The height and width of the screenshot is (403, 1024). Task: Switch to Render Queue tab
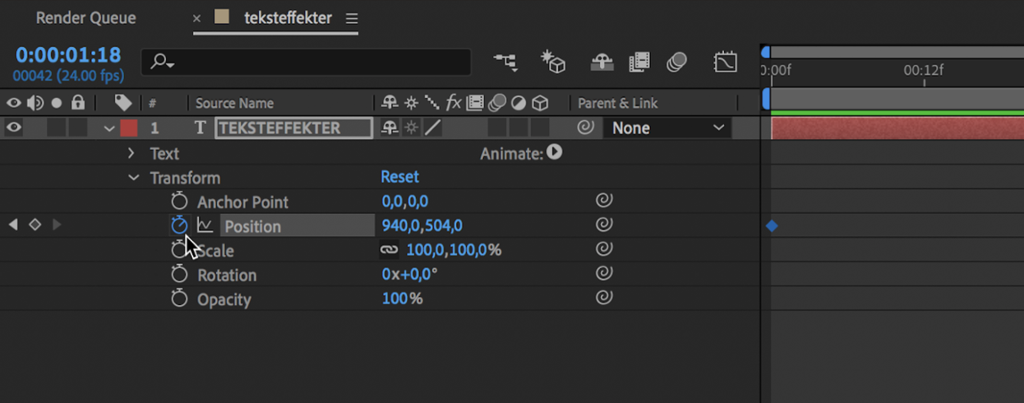(x=86, y=18)
